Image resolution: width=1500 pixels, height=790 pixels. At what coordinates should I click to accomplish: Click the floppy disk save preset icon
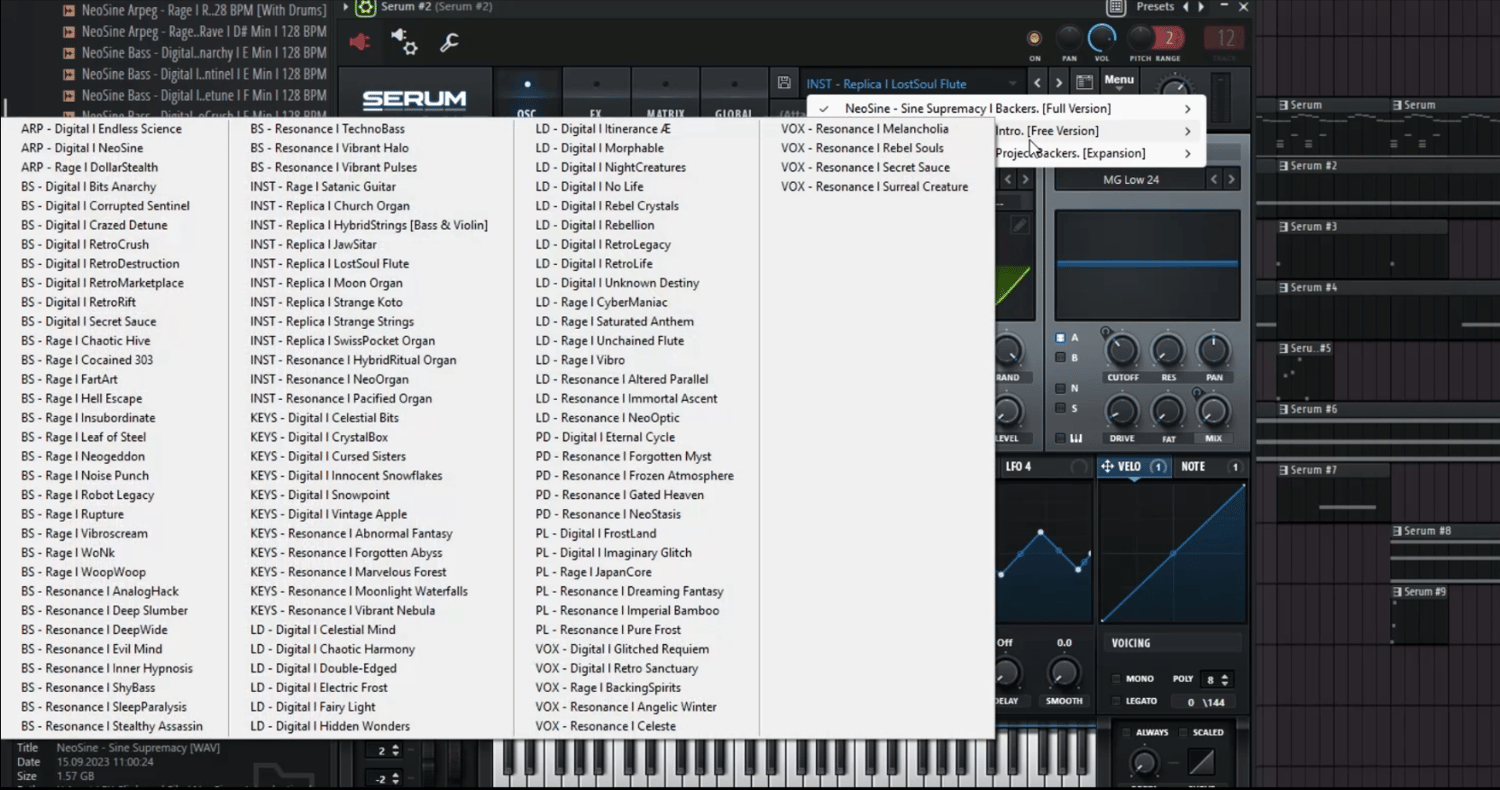click(784, 83)
